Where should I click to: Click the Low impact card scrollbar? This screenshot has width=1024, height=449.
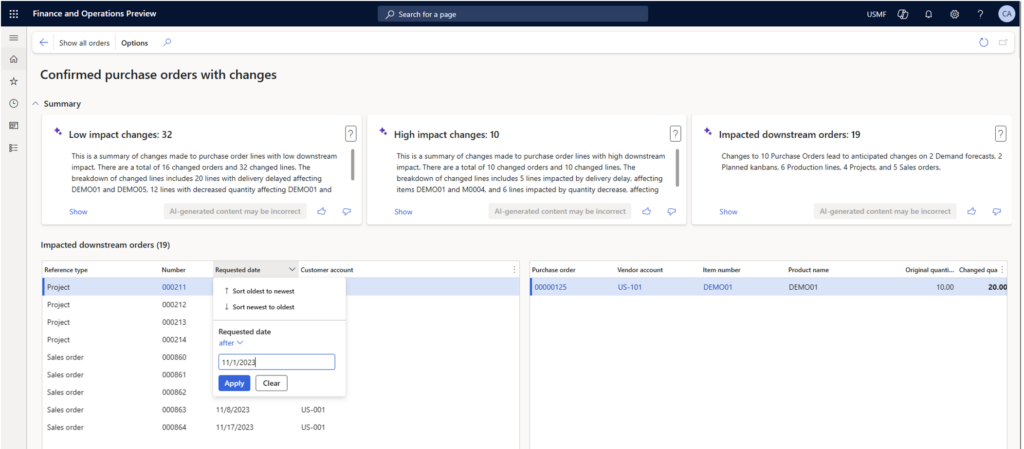click(353, 164)
